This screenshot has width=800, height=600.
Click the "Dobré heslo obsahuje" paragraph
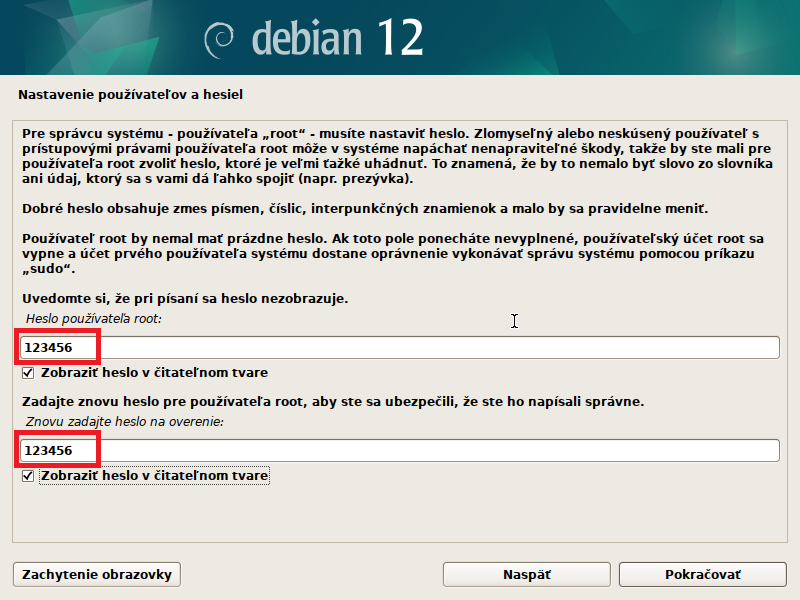click(364, 208)
